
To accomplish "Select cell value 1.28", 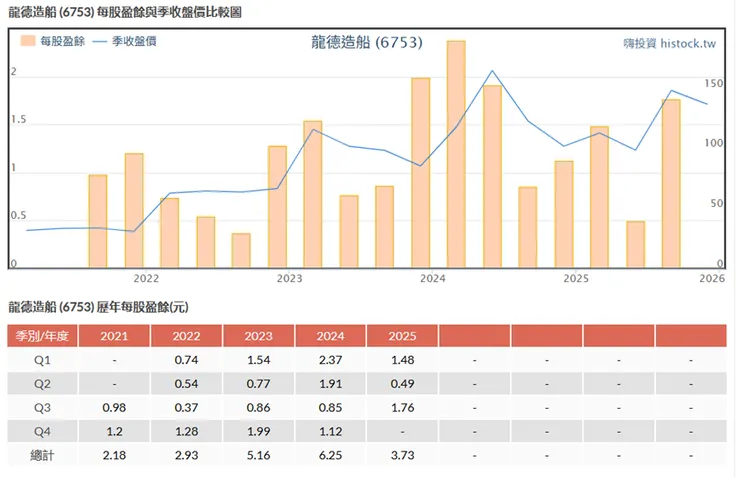I will coord(186,431).
